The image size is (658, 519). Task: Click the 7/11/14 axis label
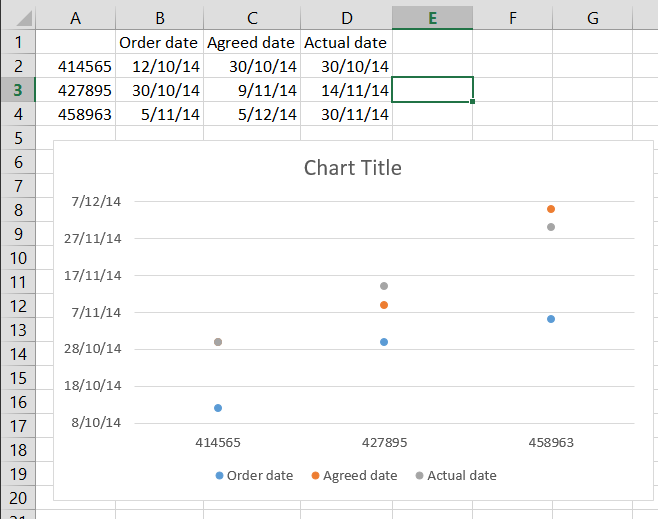pyautogui.click(x=96, y=313)
